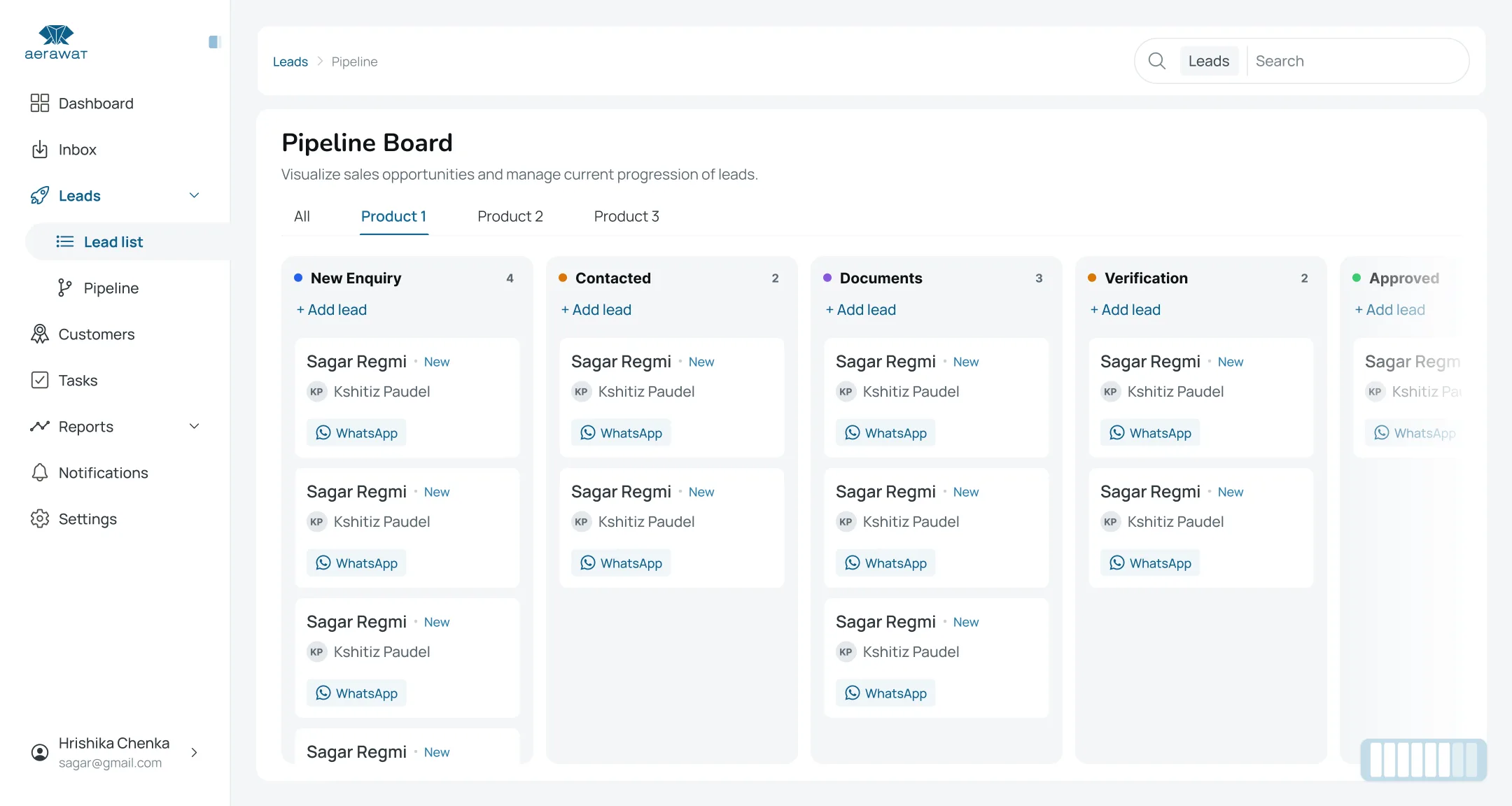The height and width of the screenshot is (806, 1512).
Task: Click WhatsApp on second Contacted card
Action: coord(621,563)
